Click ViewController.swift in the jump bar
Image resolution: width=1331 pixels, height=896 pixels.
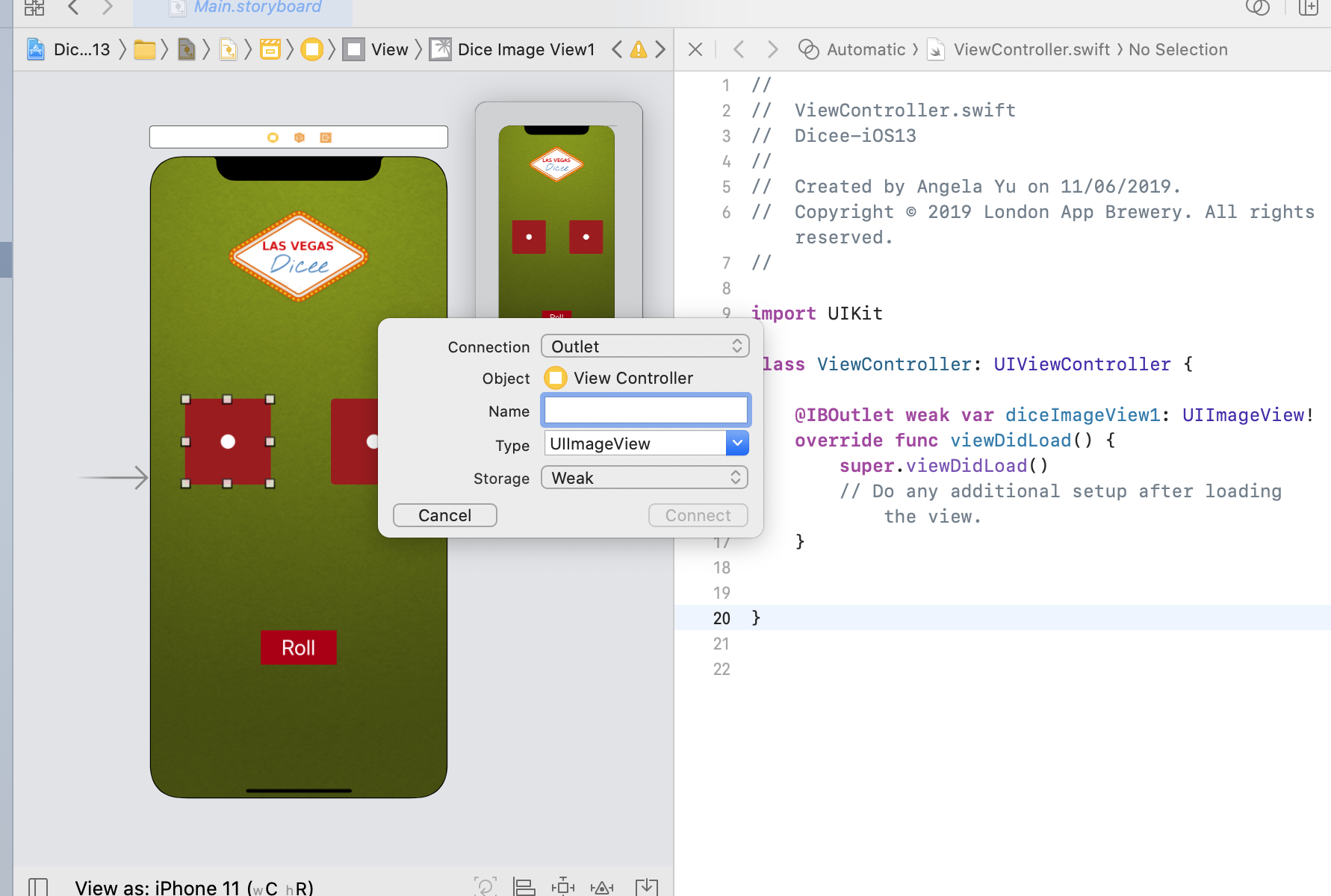pyautogui.click(x=1031, y=50)
